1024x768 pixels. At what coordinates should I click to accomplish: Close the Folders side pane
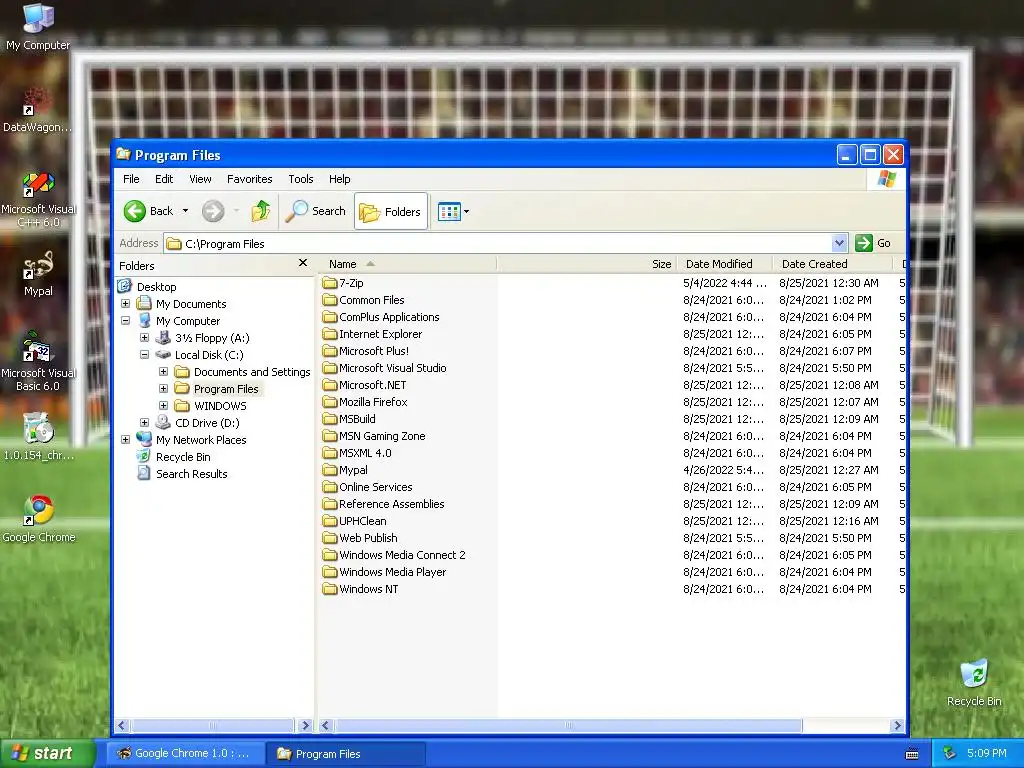point(302,263)
